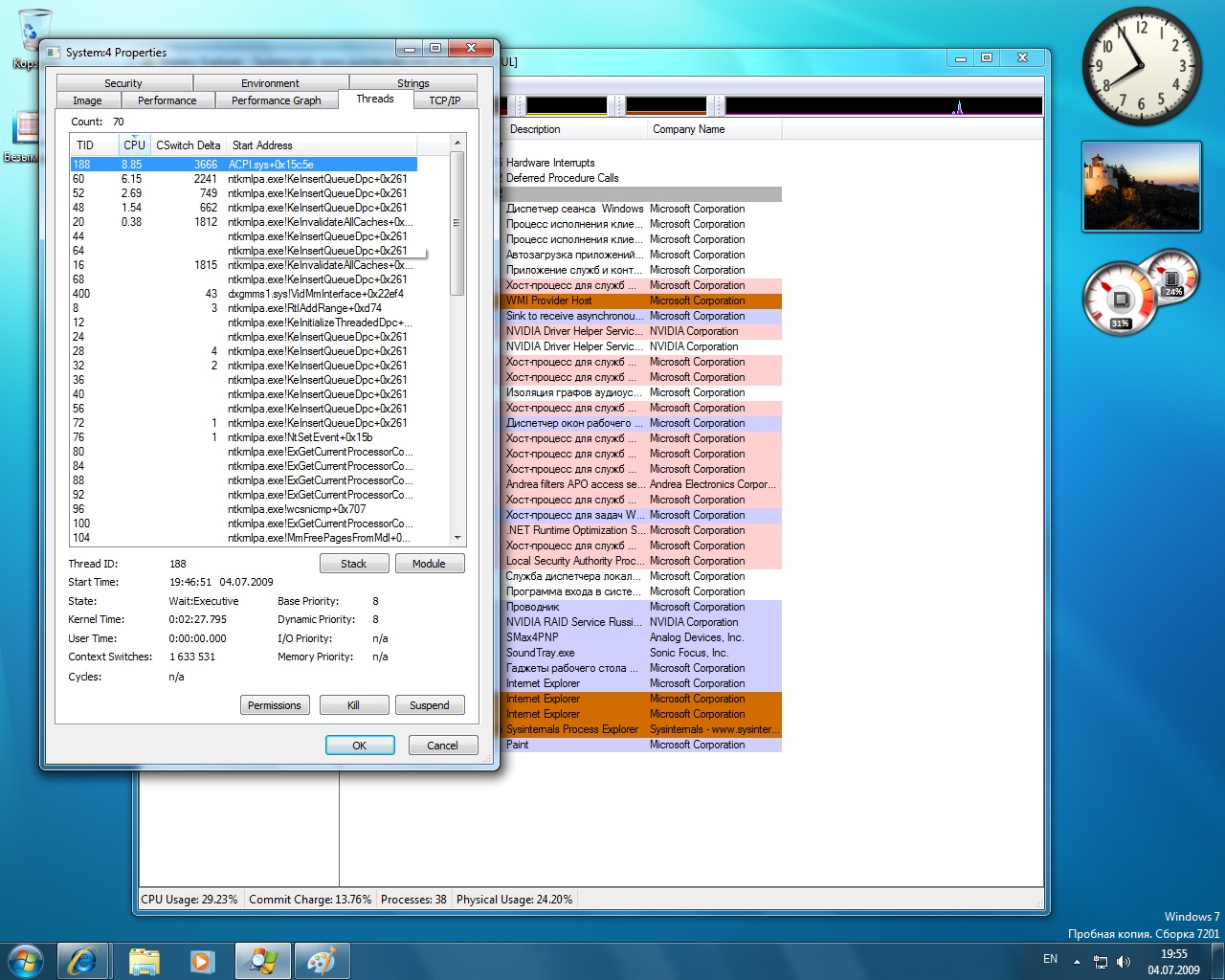Sort threads by CPU column header

[133, 145]
